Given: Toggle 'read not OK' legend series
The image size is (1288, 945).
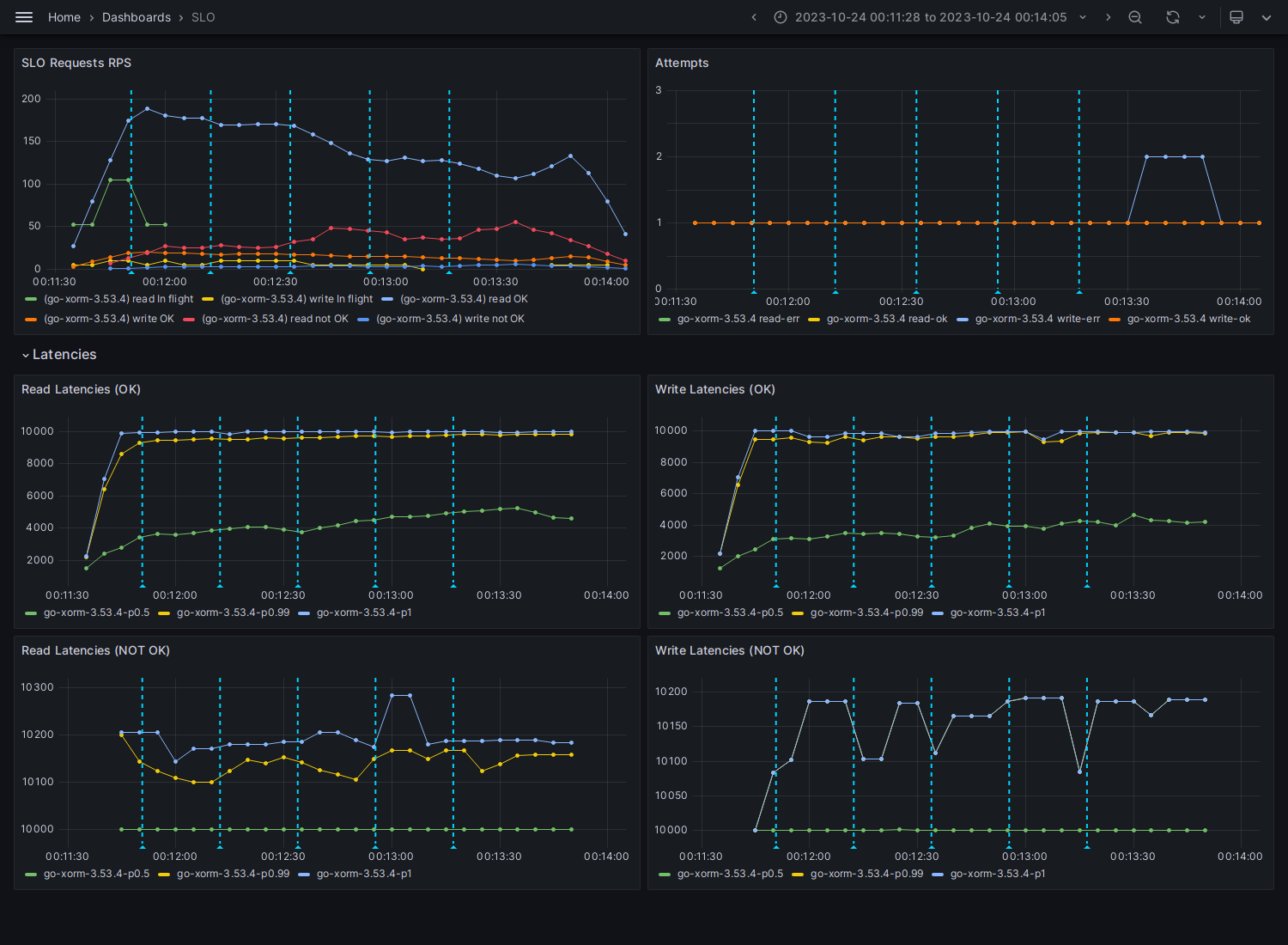Looking at the screenshot, I should pos(275,319).
